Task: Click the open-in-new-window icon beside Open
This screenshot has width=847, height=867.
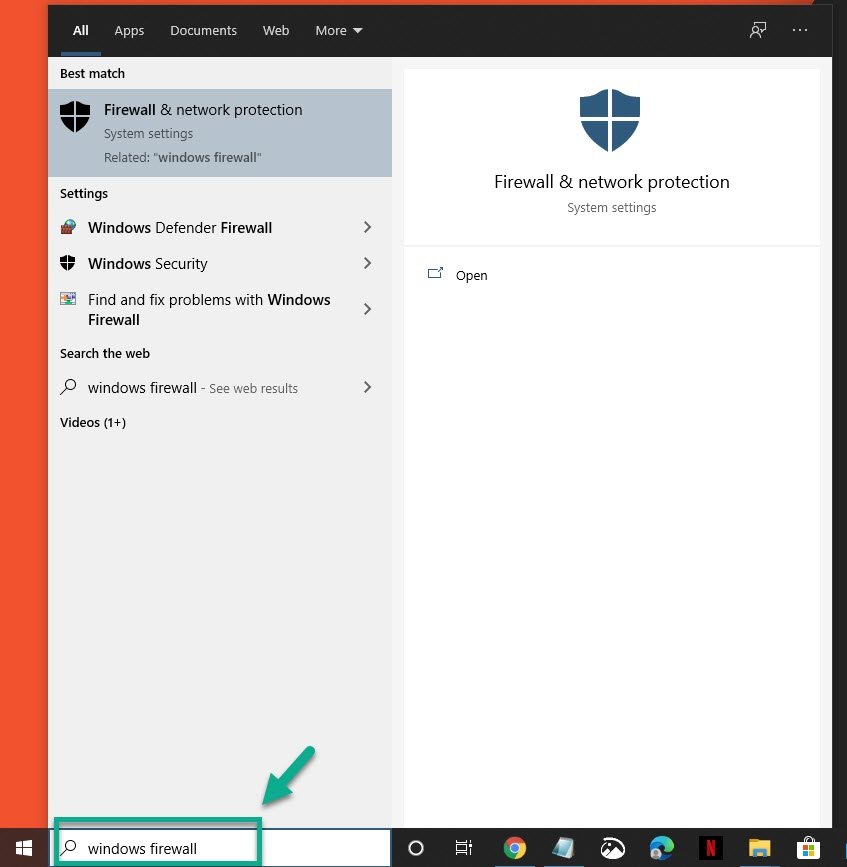Action: pos(435,273)
